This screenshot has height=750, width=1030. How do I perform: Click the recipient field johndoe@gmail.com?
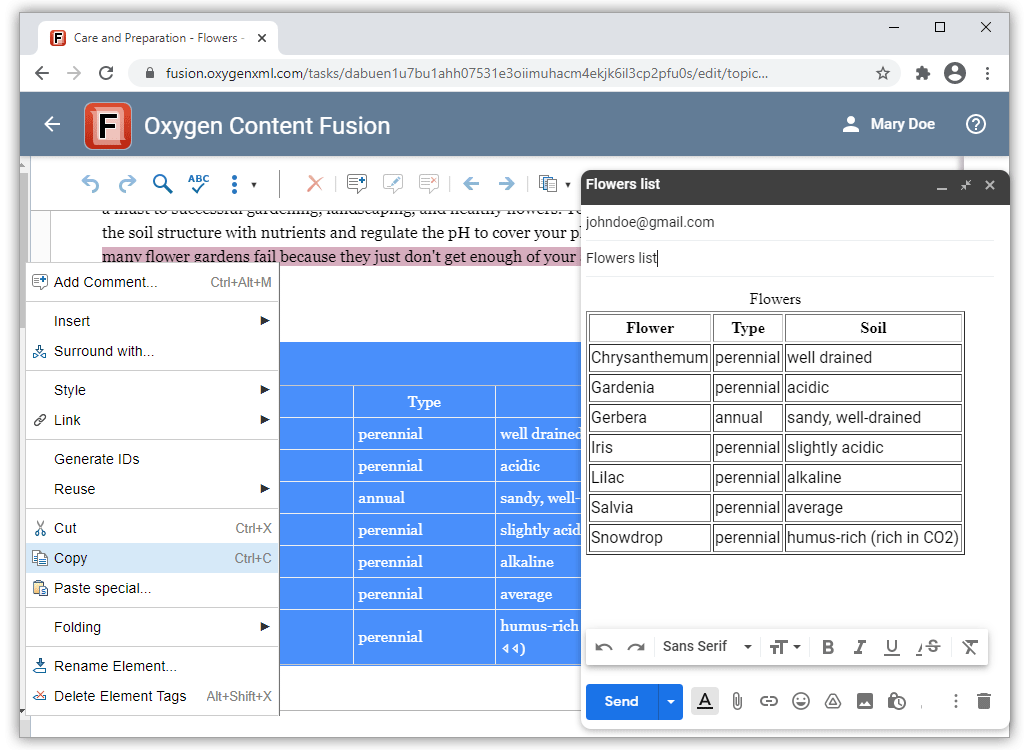pos(790,223)
